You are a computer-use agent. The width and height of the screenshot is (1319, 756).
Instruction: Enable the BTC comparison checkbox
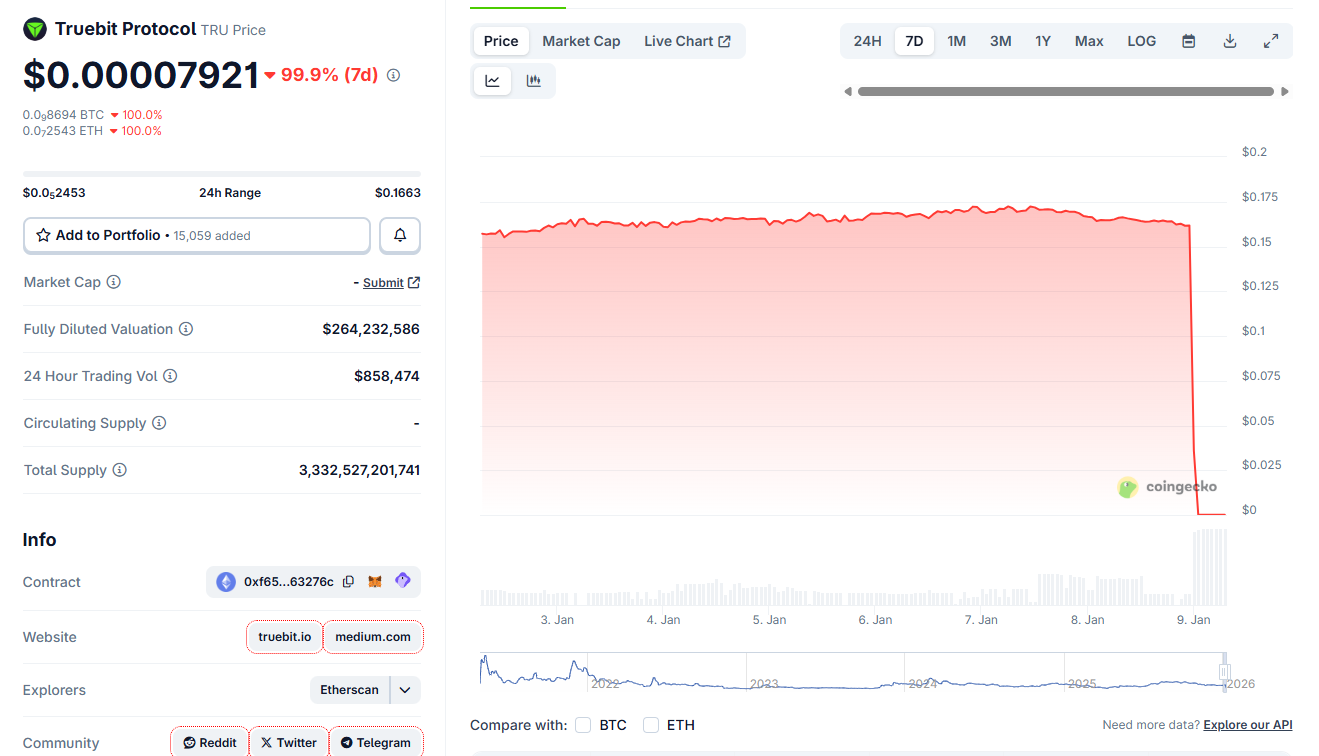583,724
